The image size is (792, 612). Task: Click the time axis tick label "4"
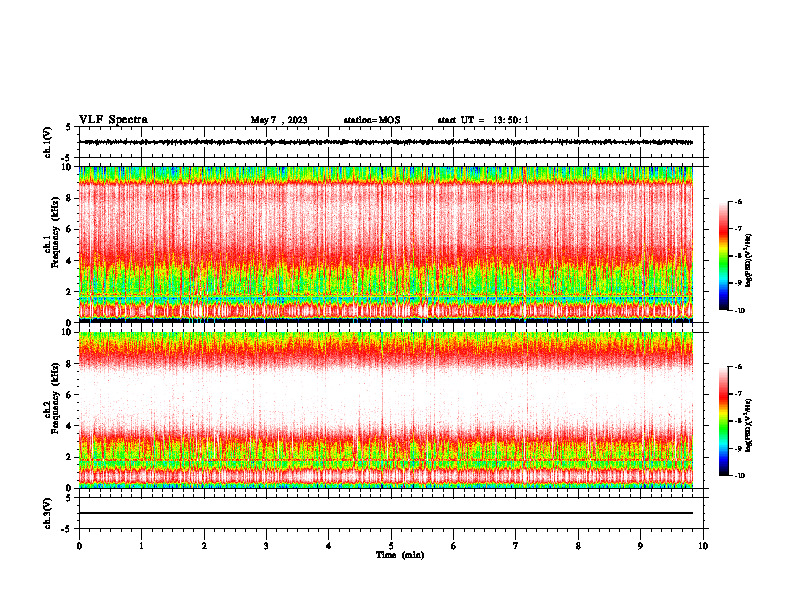(x=329, y=546)
